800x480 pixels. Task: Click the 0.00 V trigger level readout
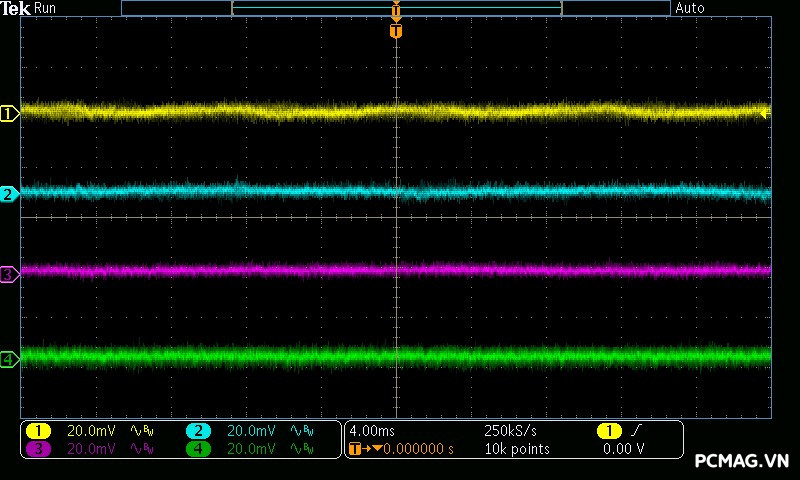click(623, 449)
